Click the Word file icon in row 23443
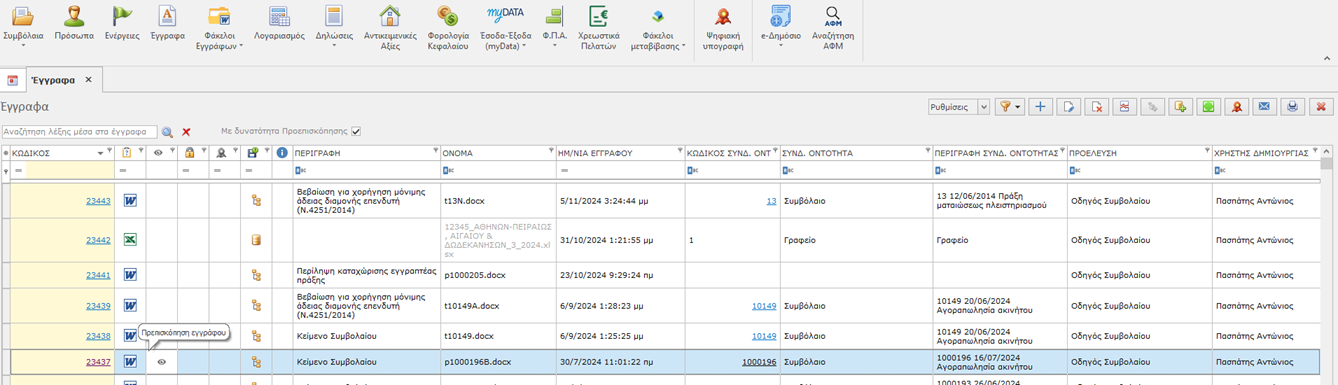Viewport: 1338px width, 385px height. [x=130, y=200]
